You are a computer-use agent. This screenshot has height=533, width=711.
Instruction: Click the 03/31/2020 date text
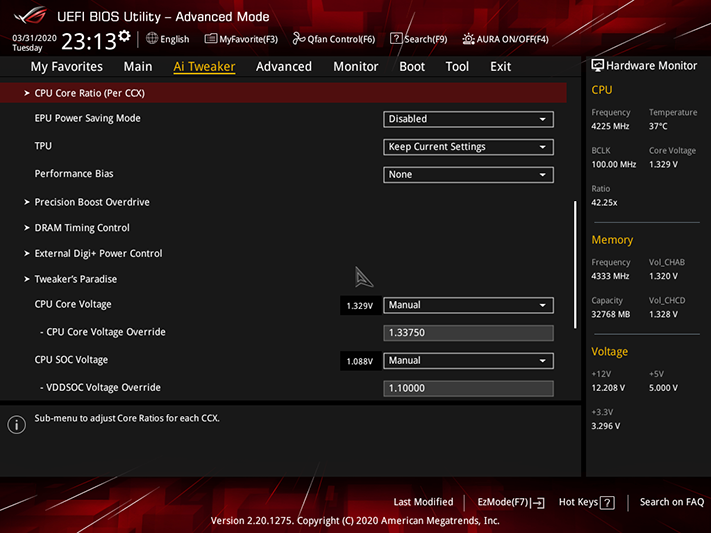tap(34, 38)
